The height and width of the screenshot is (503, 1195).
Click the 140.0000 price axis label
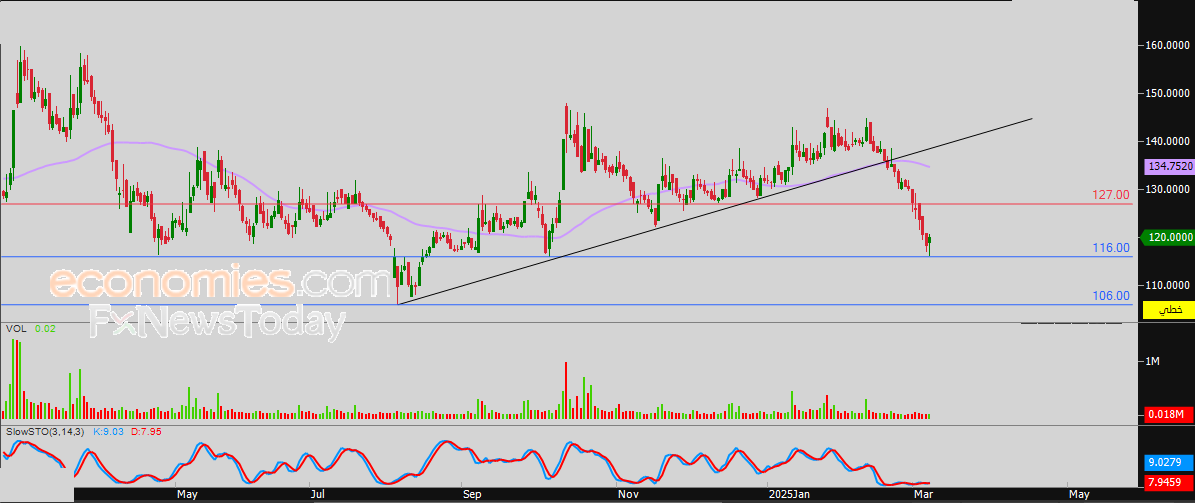click(x=1169, y=142)
